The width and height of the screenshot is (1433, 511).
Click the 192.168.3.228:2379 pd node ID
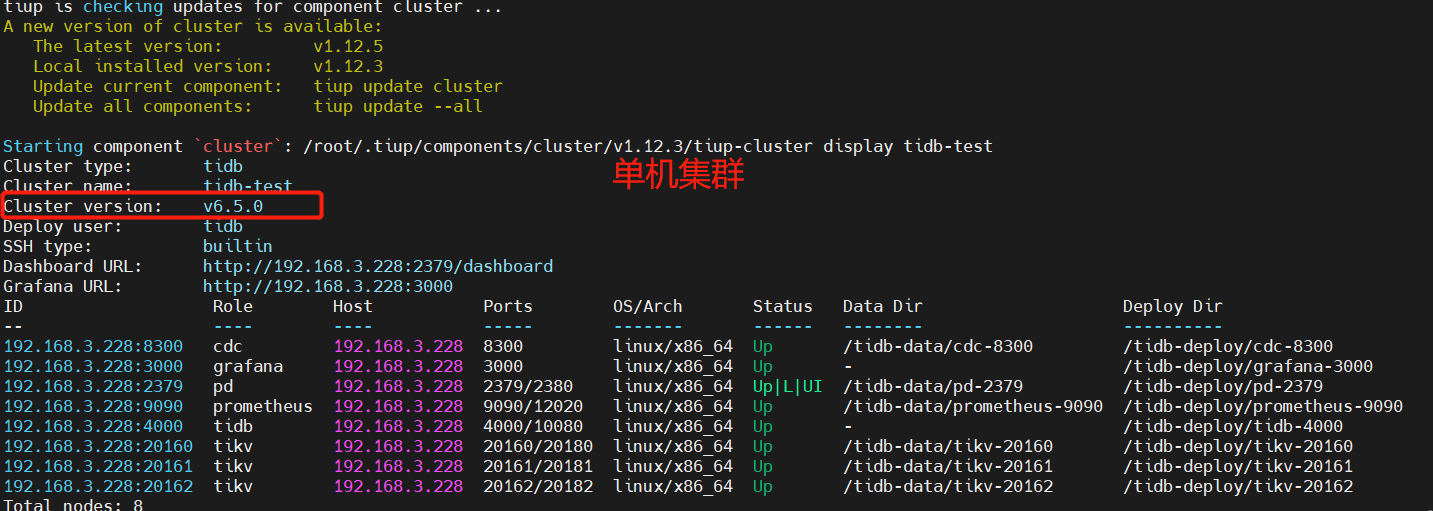(x=93, y=386)
